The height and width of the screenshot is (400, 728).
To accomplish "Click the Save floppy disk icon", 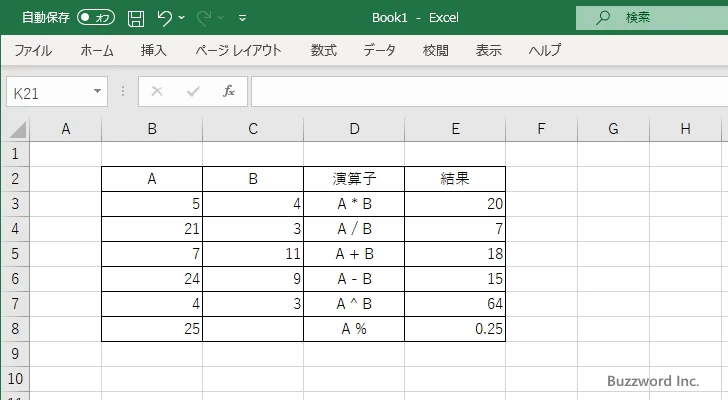I will coord(136,18).
